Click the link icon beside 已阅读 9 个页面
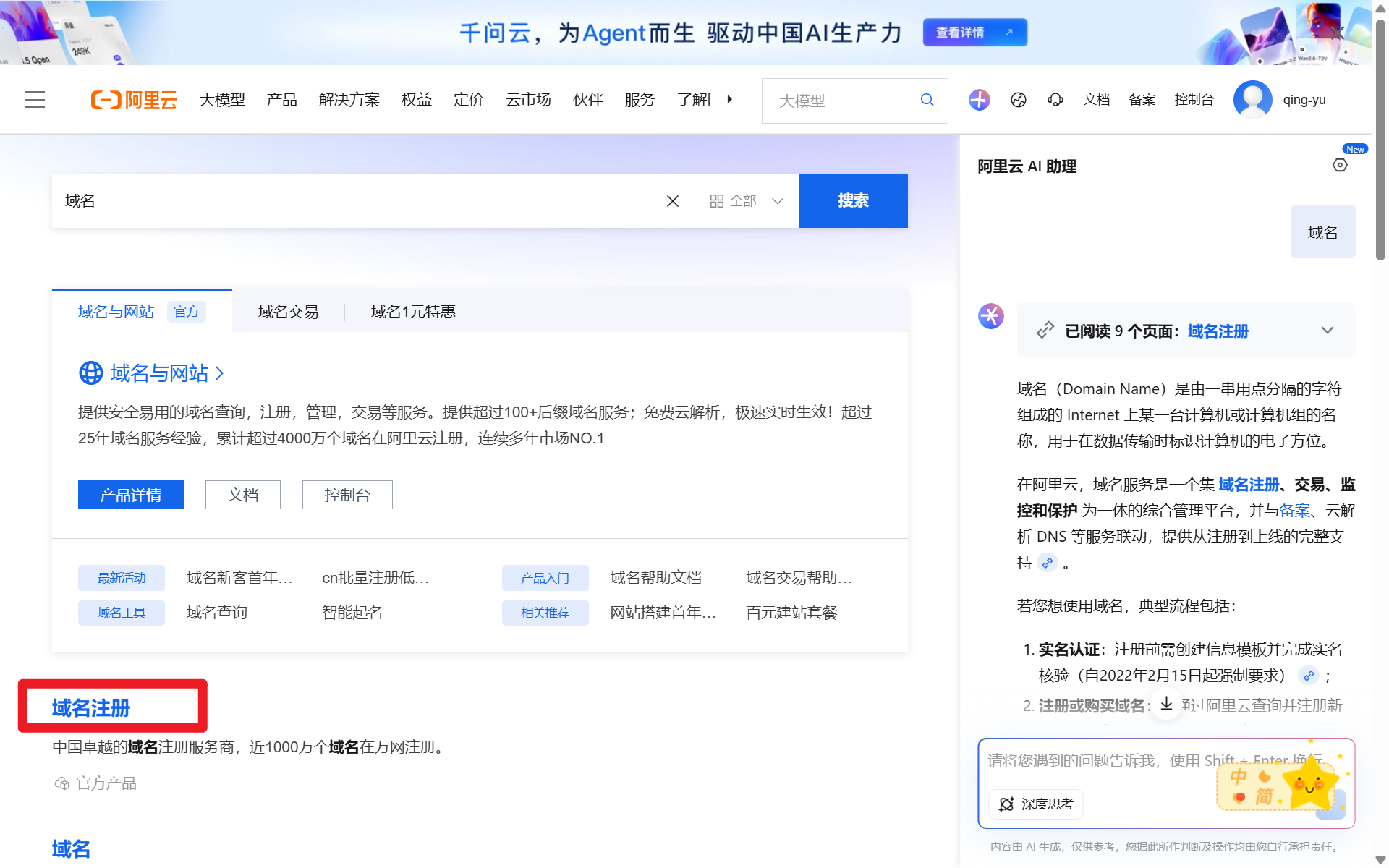 point(1045,331)
